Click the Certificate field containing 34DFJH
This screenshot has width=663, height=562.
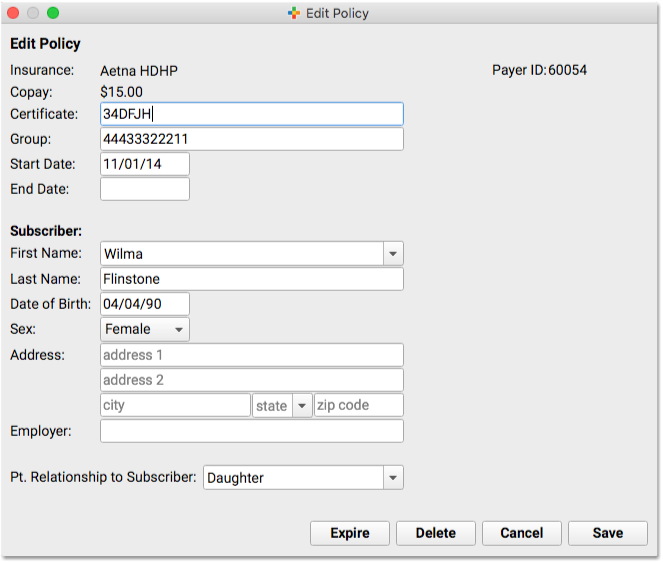click(x=252, y=114)
